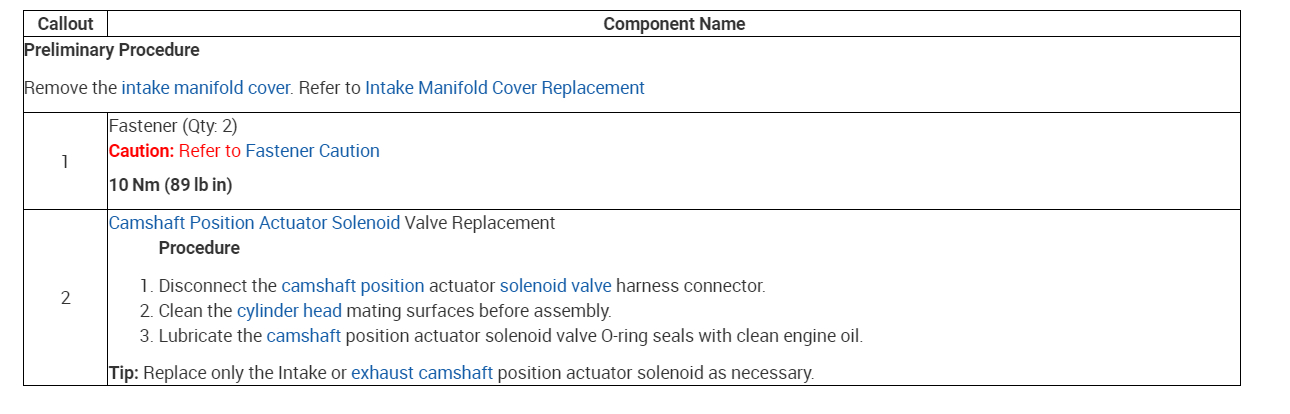Click the 'camshaft' link in step 3
Image resolution: width=1290 pixels, height=414 pixels.
click(x=303, y=336)
